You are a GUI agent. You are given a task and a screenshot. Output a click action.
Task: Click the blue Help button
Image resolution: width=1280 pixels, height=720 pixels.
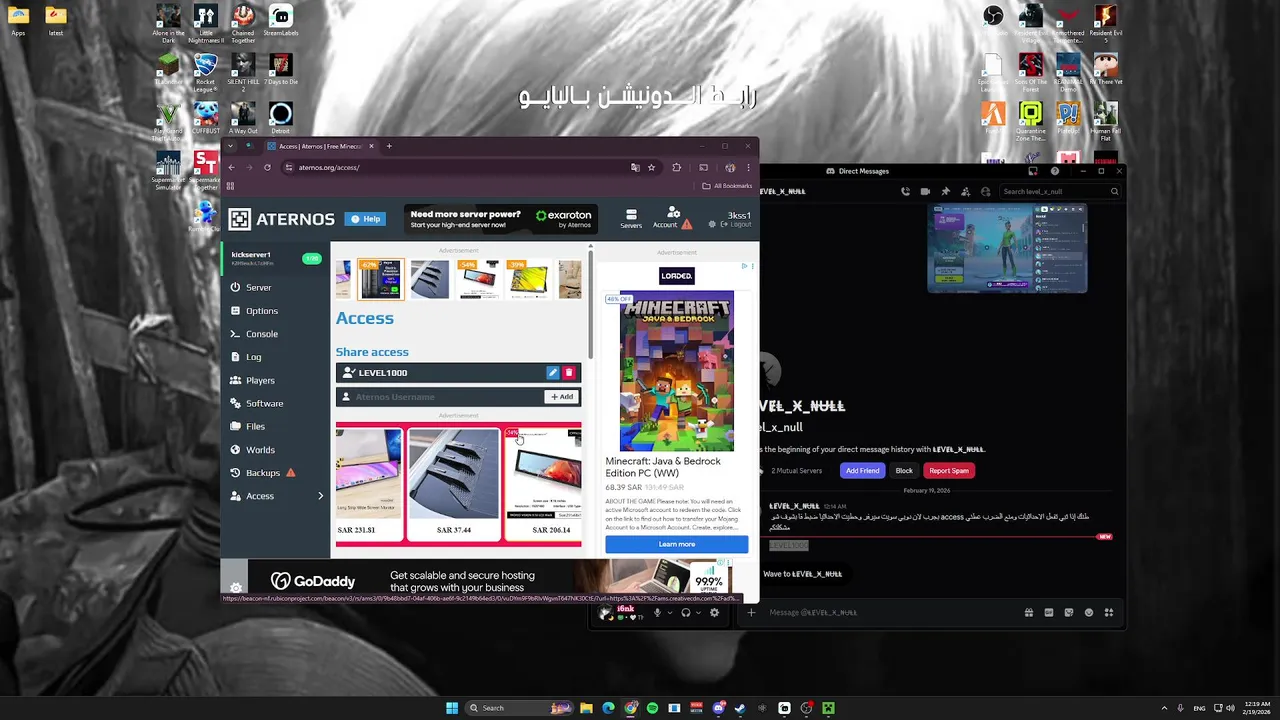[365, 219]
